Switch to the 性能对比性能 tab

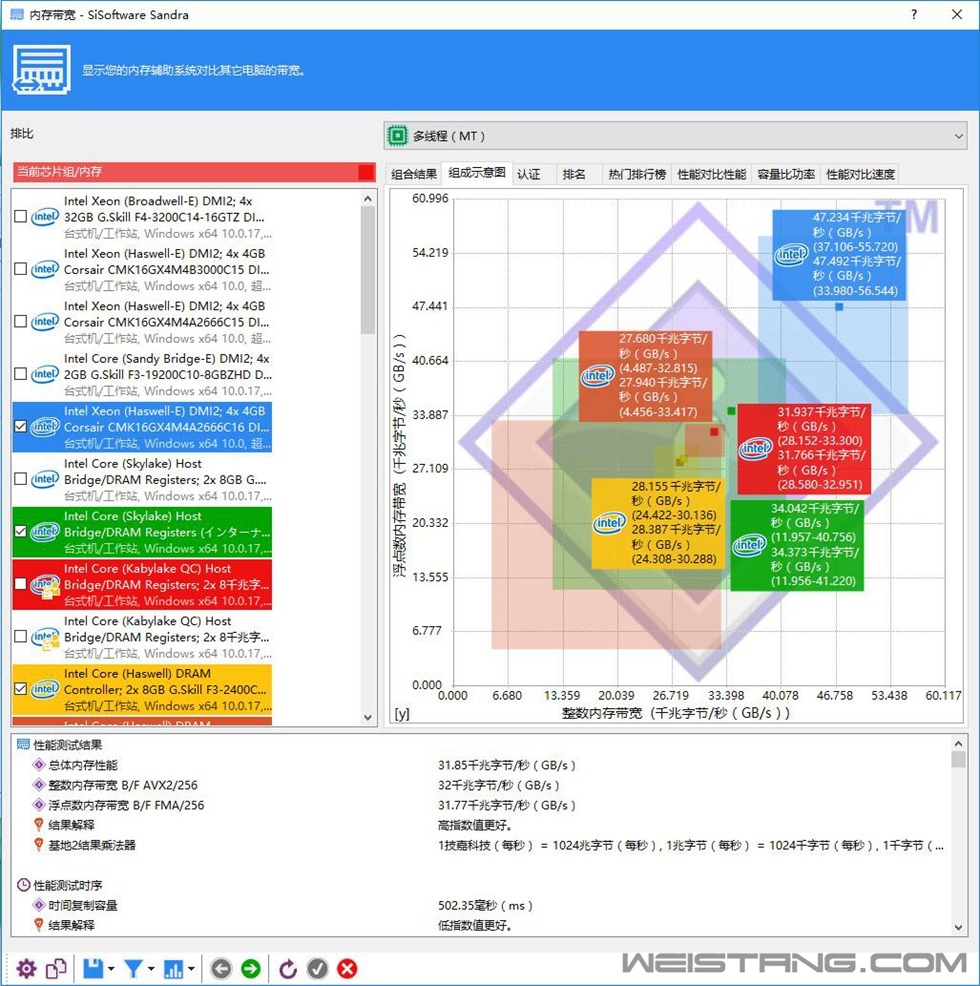(x=711, y=174)
